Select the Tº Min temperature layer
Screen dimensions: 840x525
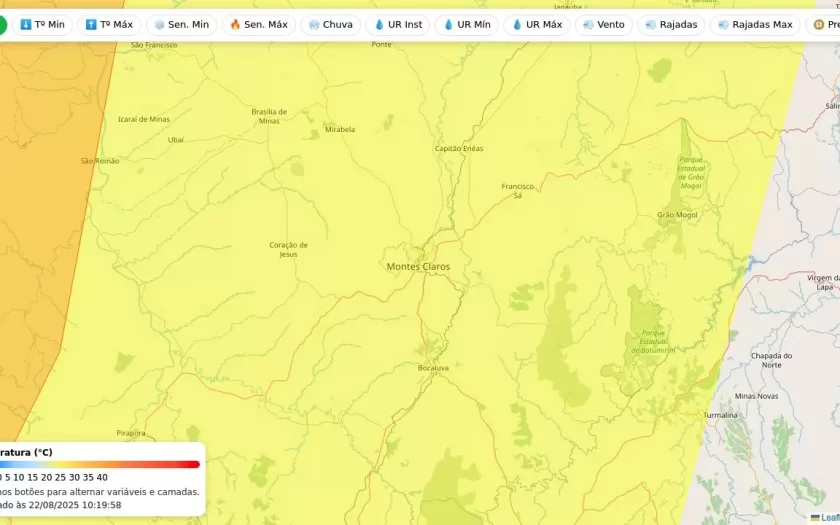(x=42, y=24)
